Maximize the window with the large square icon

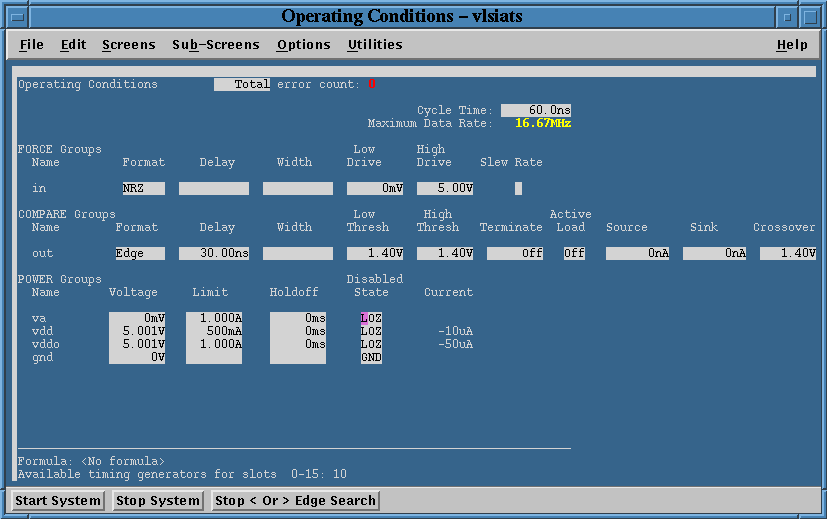point(811,17)
